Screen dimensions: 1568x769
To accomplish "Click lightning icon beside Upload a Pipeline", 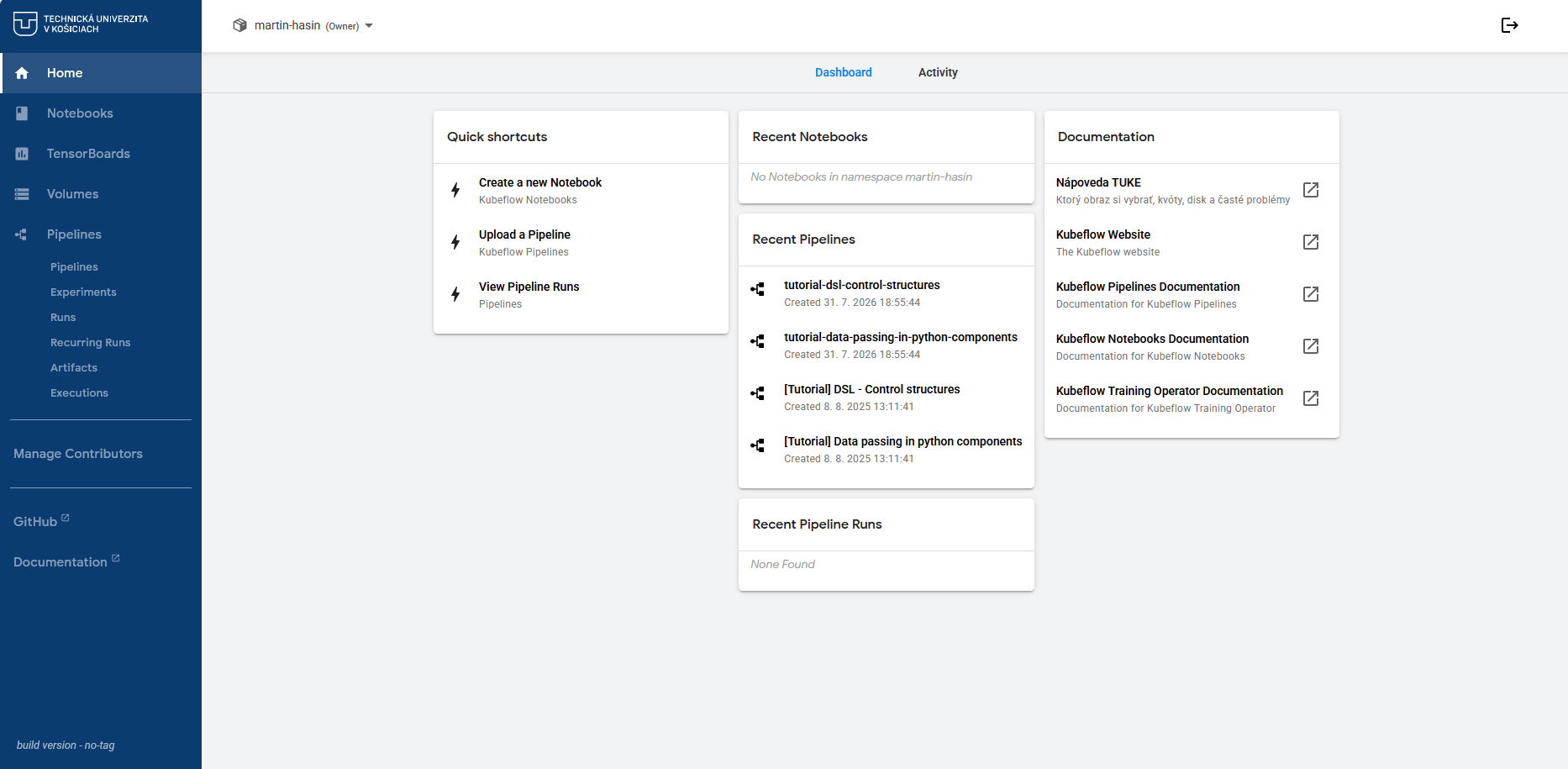I will 455,242.
